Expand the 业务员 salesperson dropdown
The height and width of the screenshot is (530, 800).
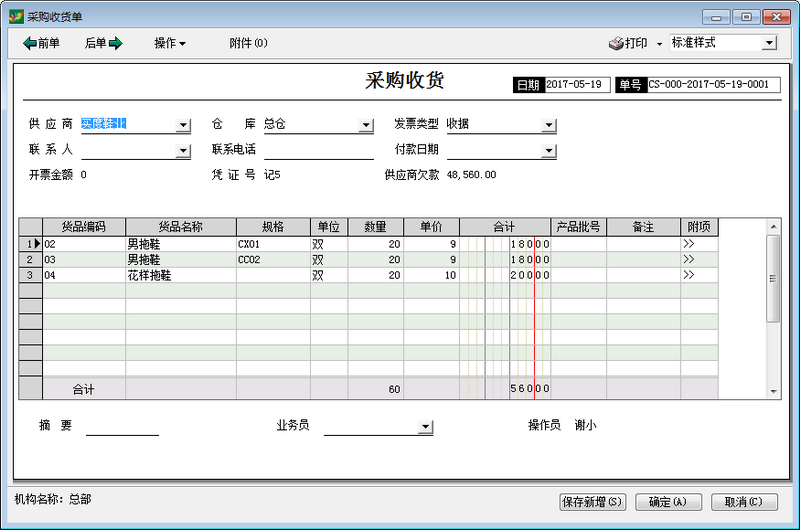pyautogui.click(x=425, y=426)
